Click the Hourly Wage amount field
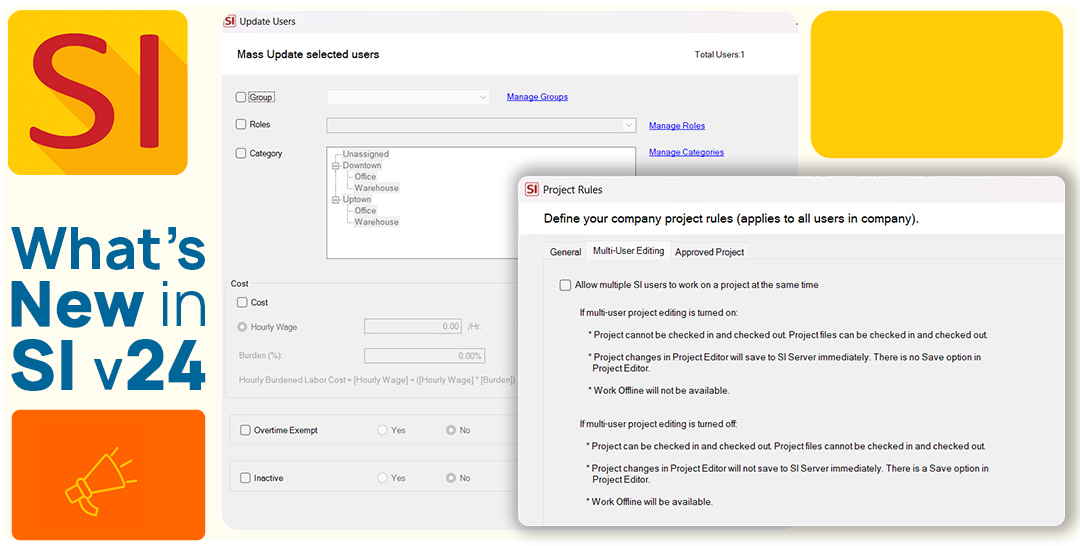This screenshot has width=1080, height=546. tap(413, 326)
